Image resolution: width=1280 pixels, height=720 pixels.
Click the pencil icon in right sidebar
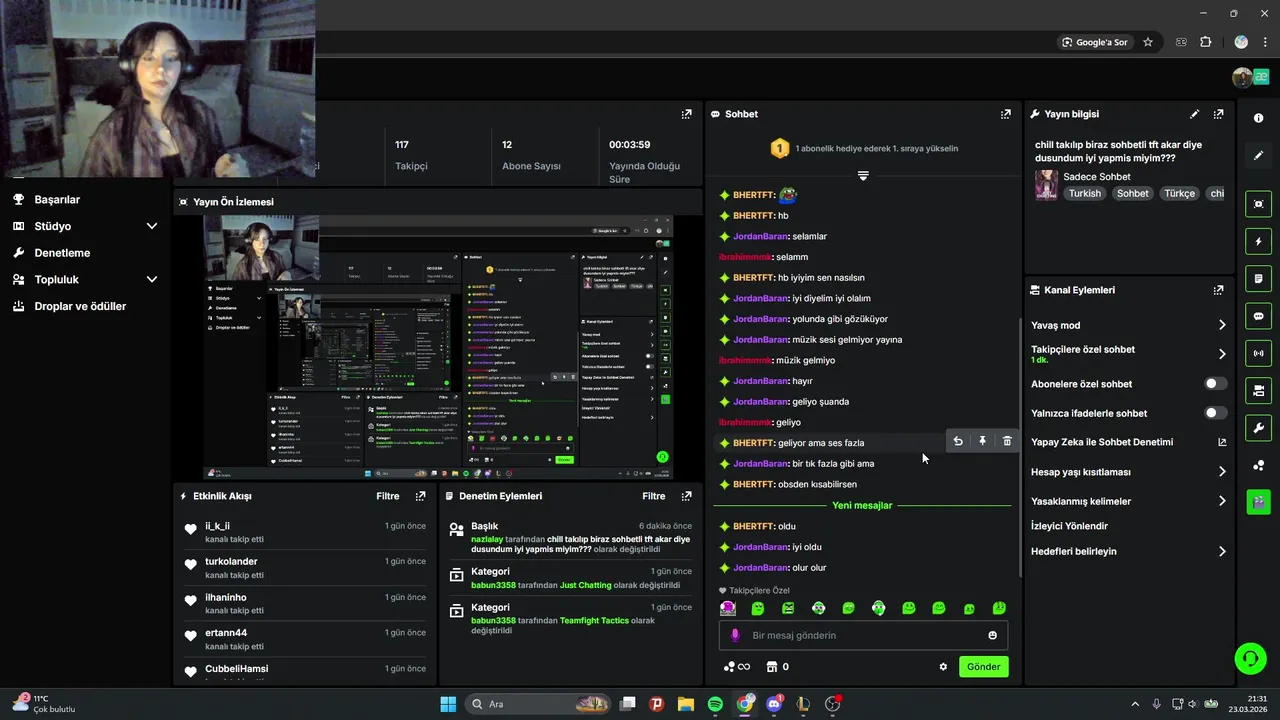coord(1258,155)
